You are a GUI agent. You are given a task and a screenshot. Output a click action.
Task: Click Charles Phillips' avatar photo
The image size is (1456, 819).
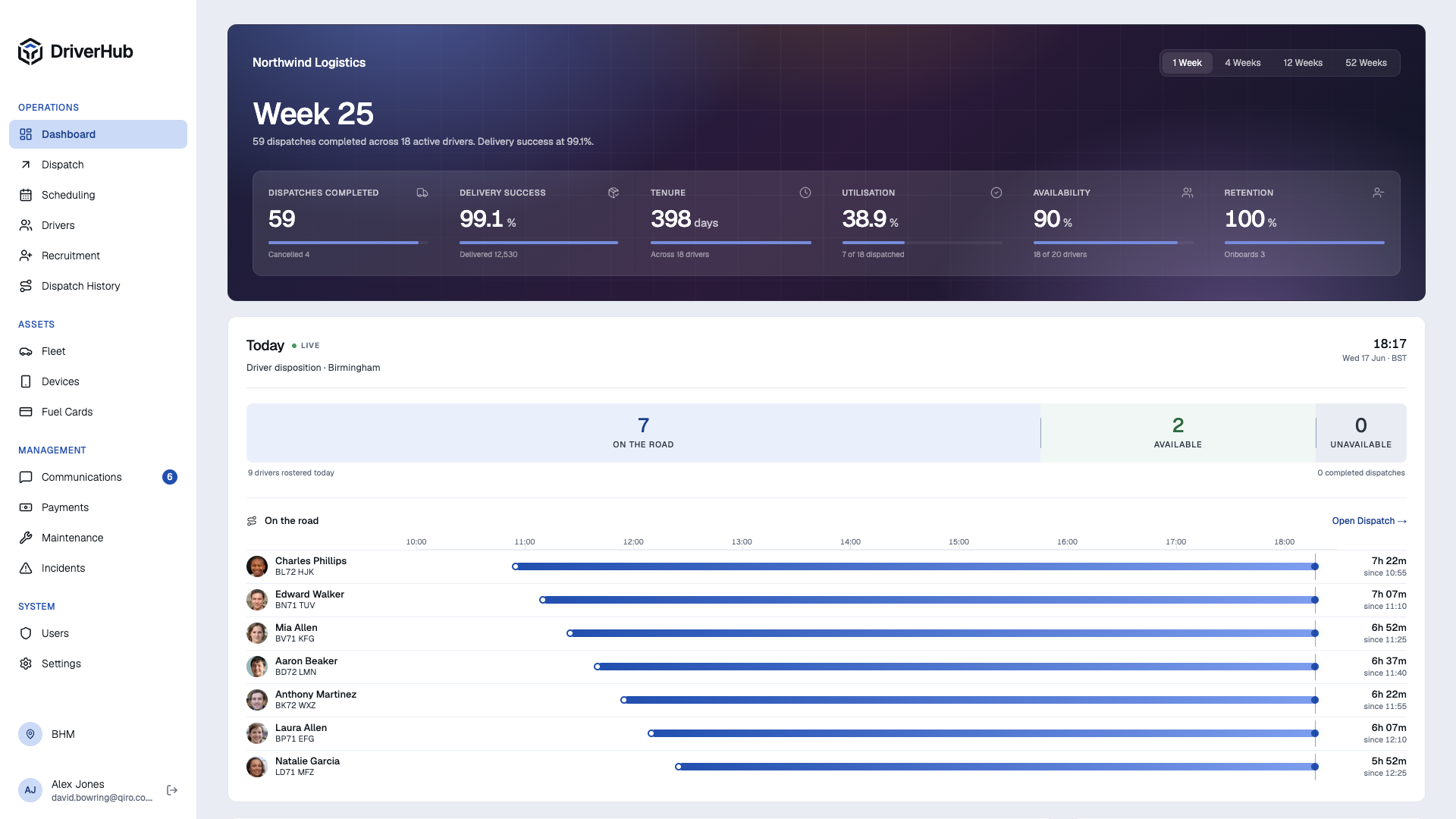pos(257,566)
